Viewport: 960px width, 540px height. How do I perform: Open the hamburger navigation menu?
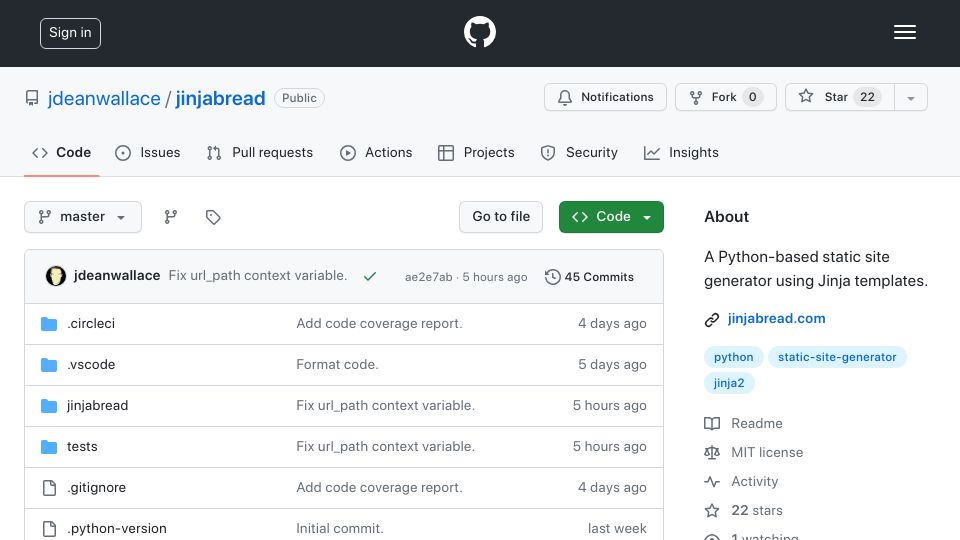coord(904,32)
